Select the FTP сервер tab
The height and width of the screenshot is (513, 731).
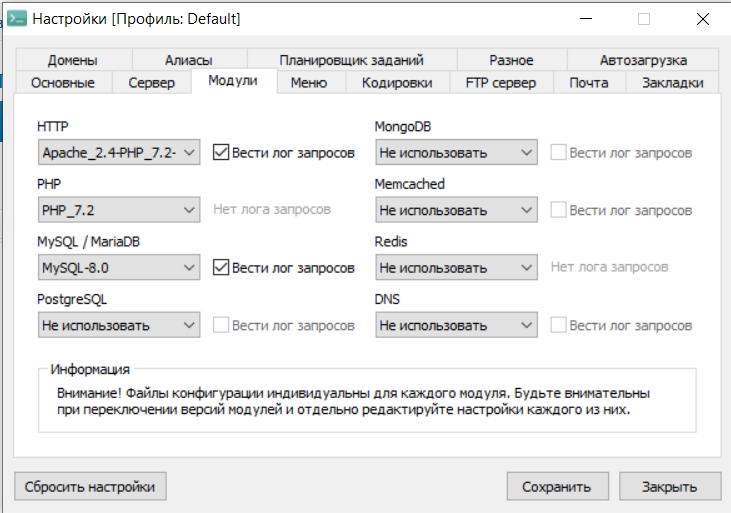point(500,83)
